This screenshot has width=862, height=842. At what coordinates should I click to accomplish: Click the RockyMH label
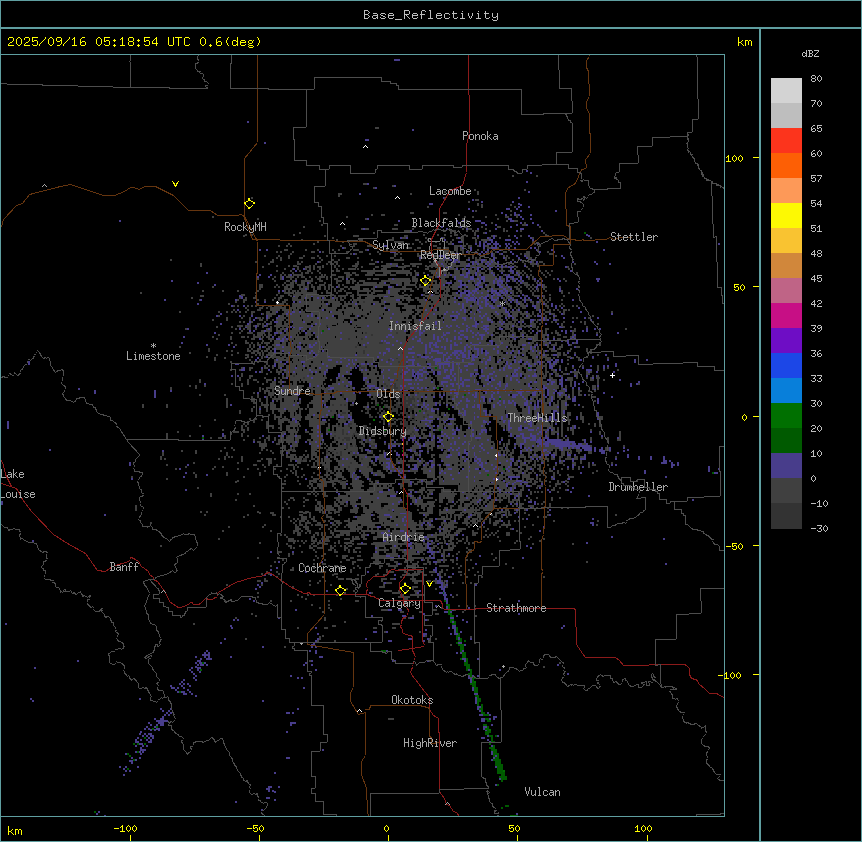[x=245, y=227]
